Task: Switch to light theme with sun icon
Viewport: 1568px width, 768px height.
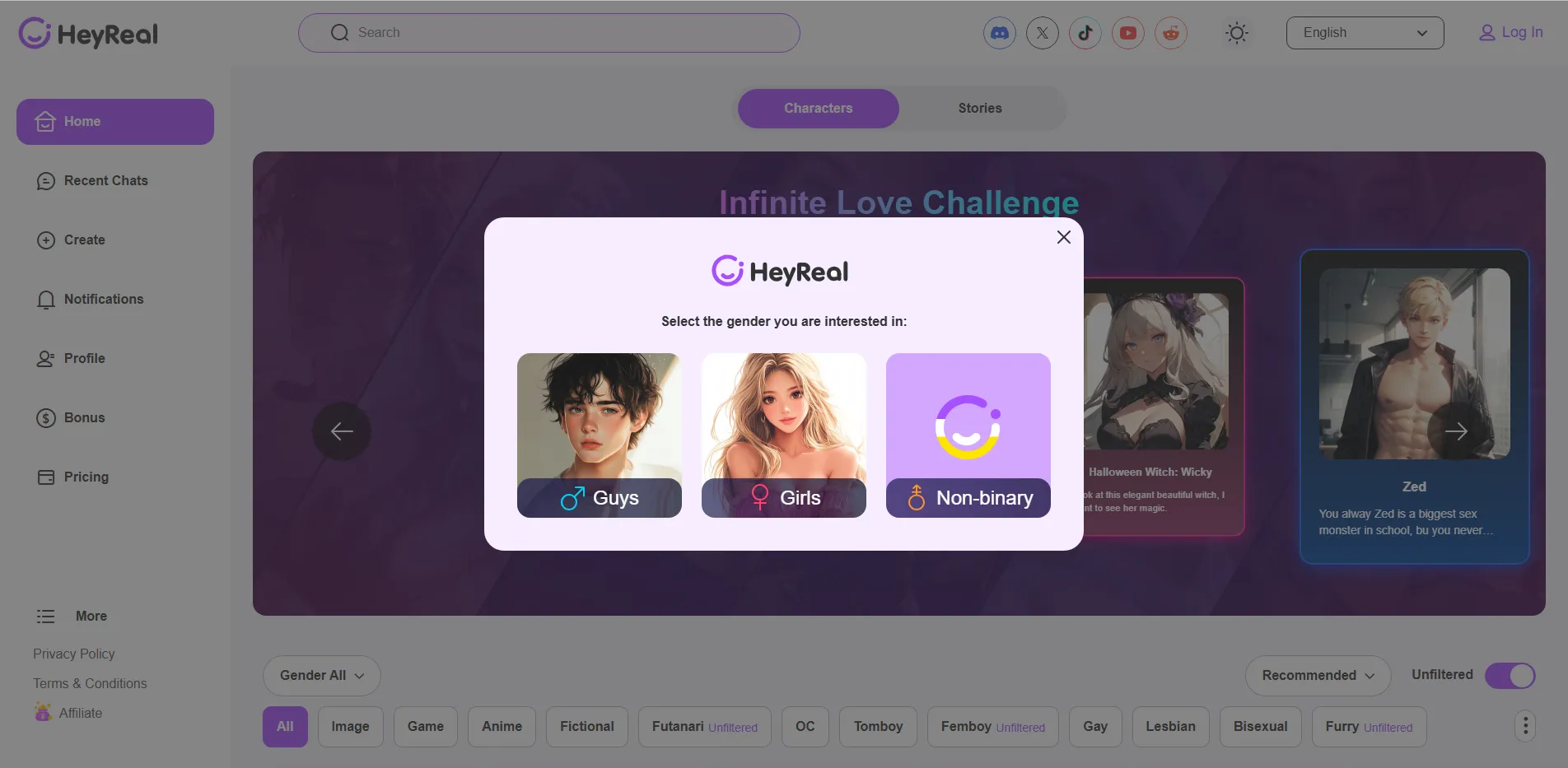Action: tap(1236, 33)
